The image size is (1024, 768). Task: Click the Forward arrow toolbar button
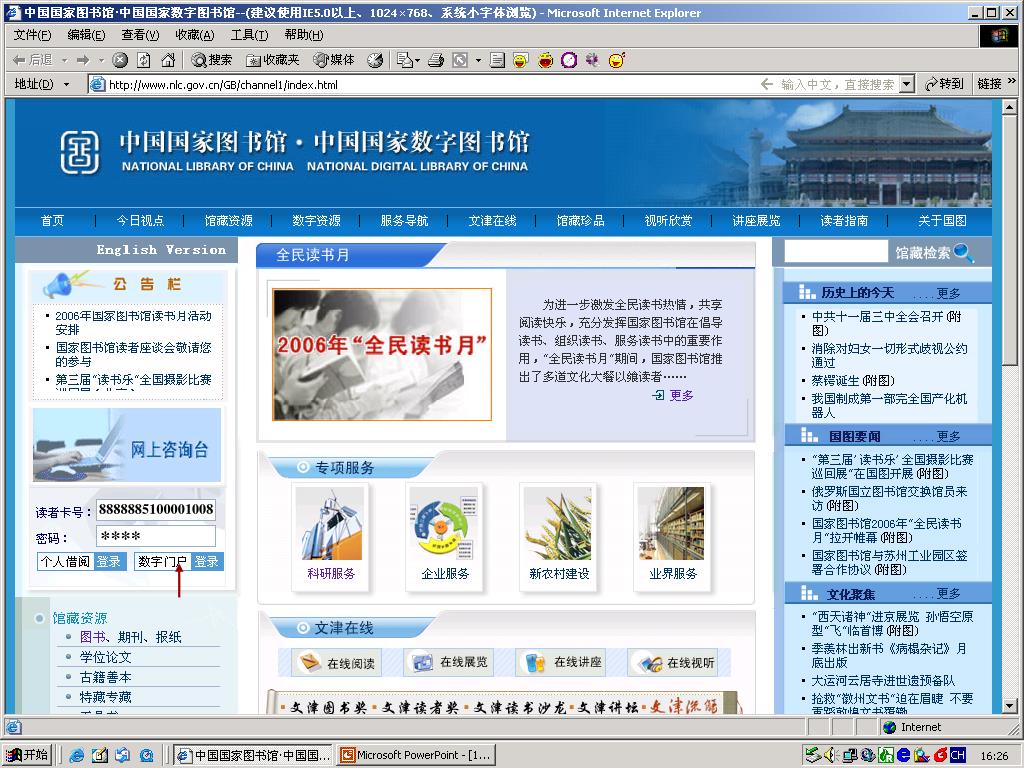(x=83, y=60)
